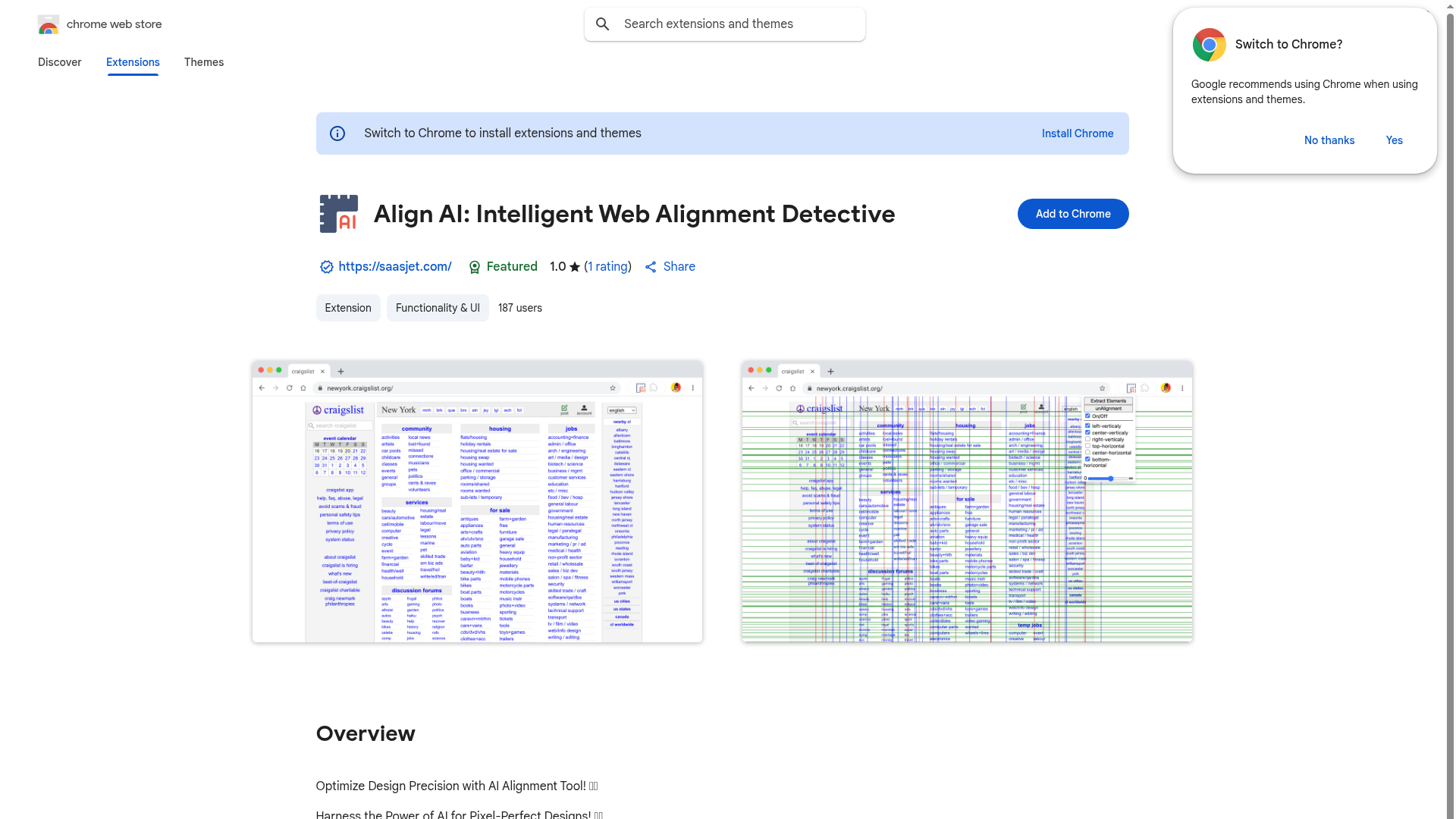Viewport: 1456px width, 819px height.
Task: Click the Extension chip
Action: click(348, 308)
